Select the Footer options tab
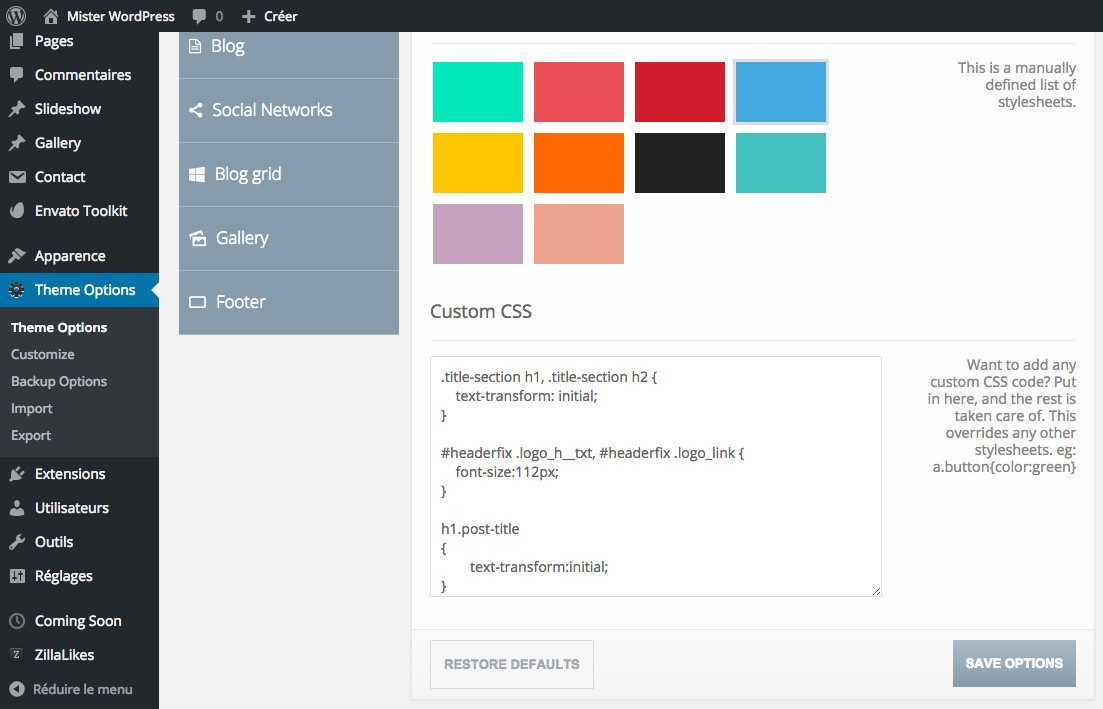The image size is (1103, 709). (x=240, y=302)
